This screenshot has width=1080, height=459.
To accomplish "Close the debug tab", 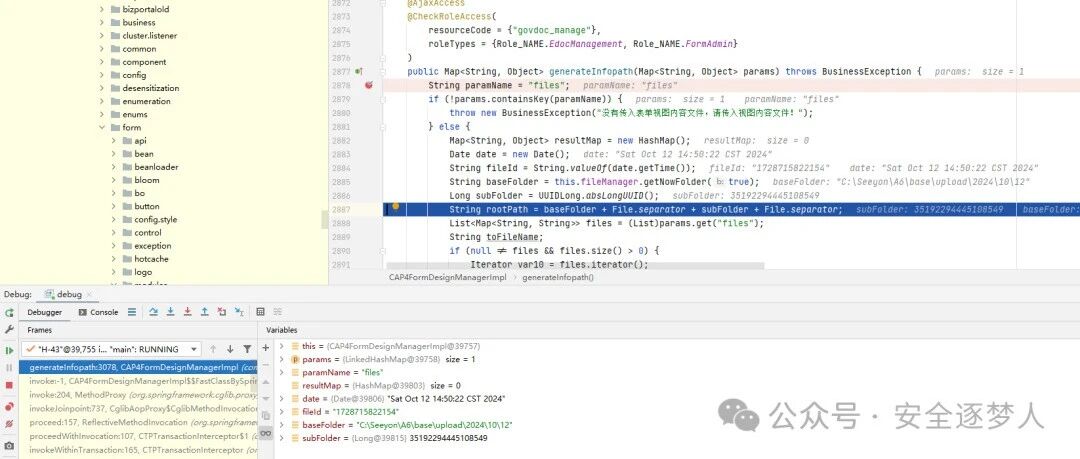I will pos(91,295).
